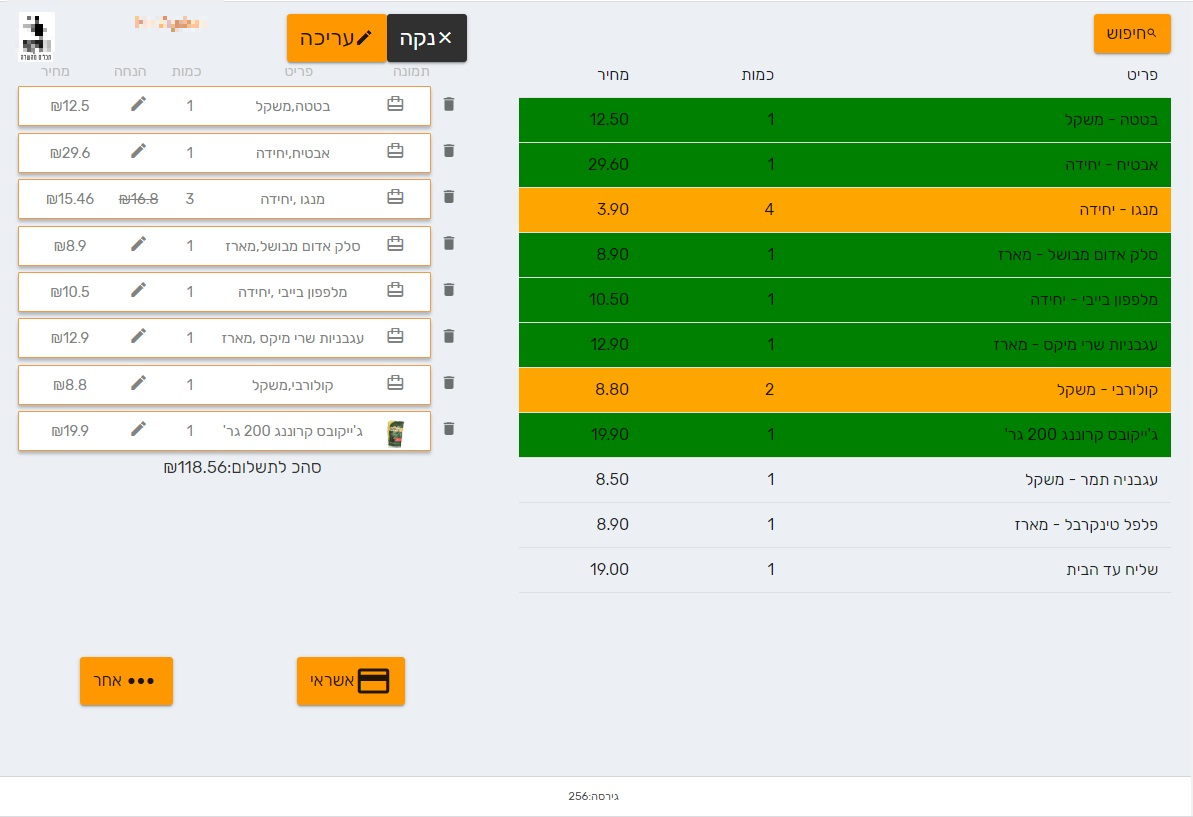Screen dimensions: 1193x817
Task: Click the store logo at top left
Action: coord(37,37)
